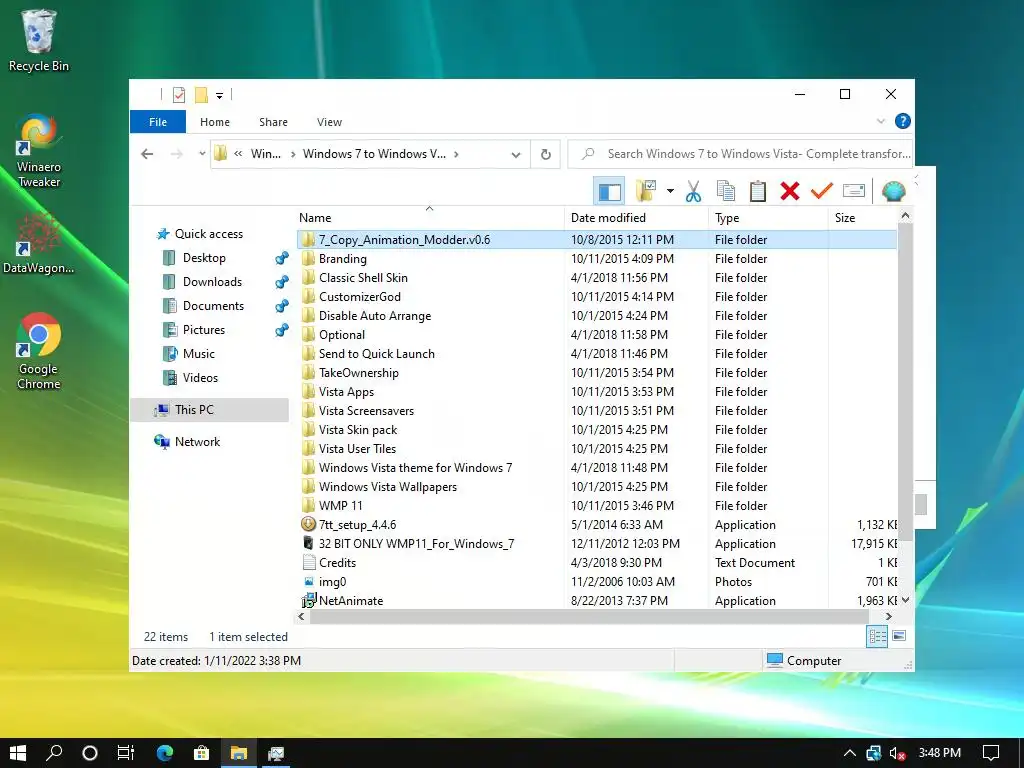Select the 7tt_setup_4.4.6 application file

pos(596,525)
